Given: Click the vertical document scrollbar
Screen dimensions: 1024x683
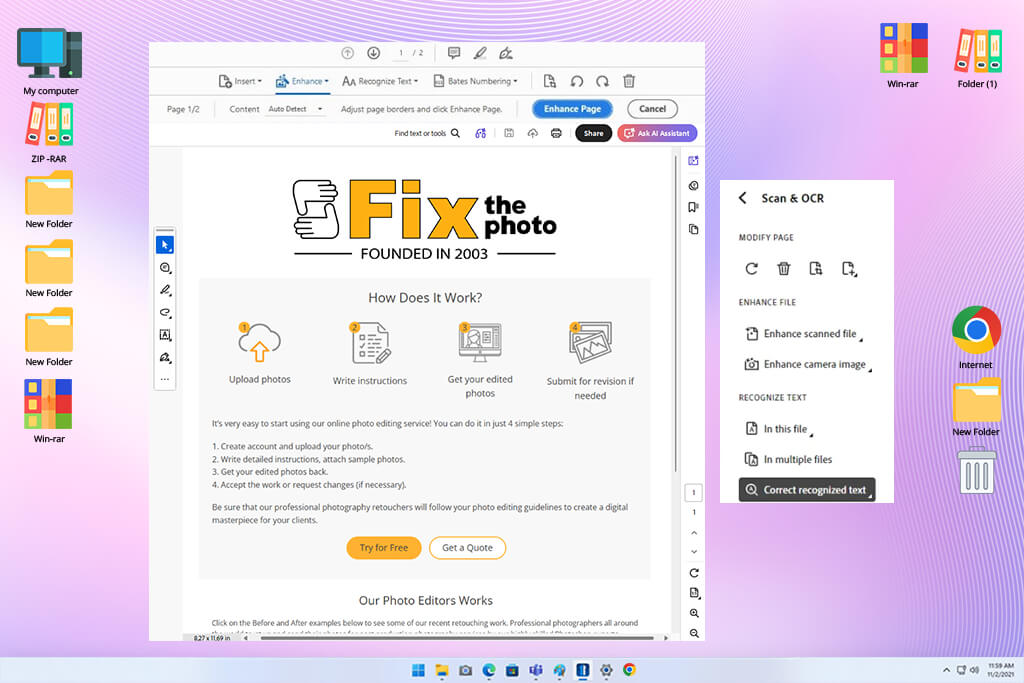Looking at the screenshot, I should point(676,313).
